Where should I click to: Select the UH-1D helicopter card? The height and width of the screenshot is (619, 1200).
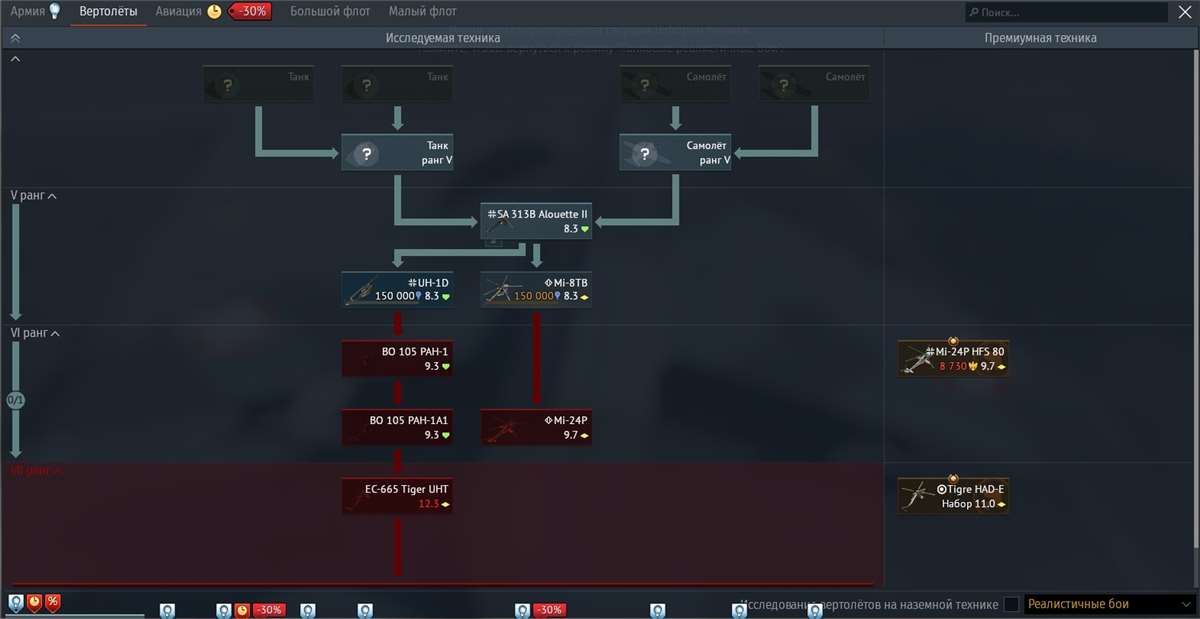(x=397, y=289)
